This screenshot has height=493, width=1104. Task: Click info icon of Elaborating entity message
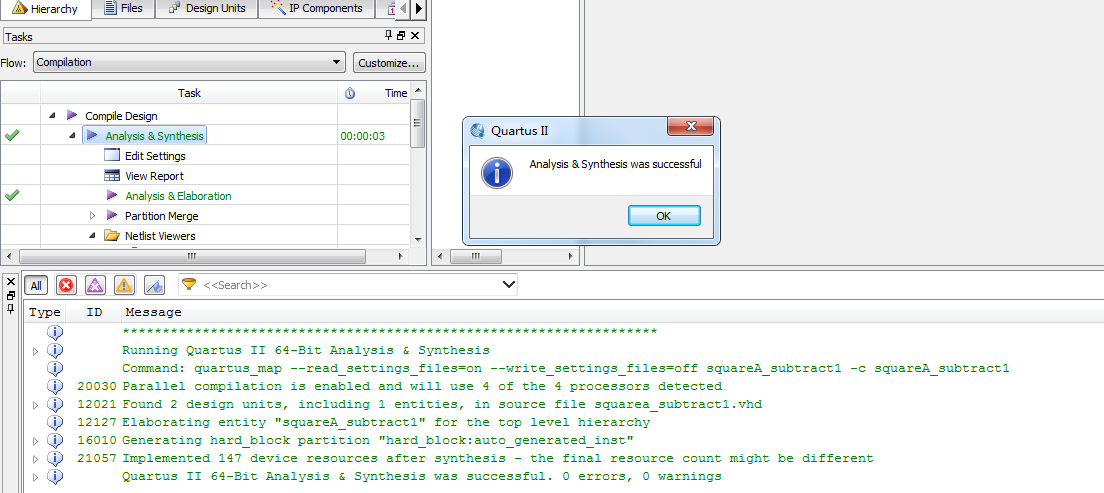[55, 422]
